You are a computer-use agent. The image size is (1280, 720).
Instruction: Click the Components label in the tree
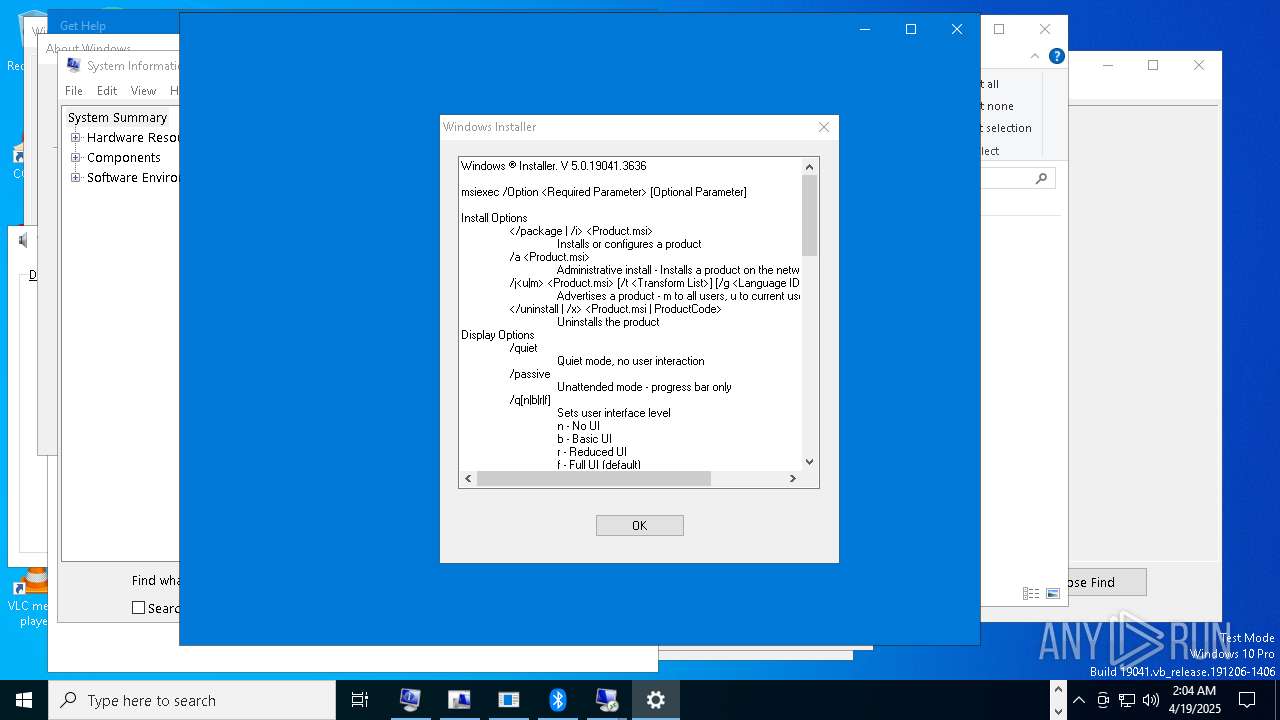click(x=123, y=157)
